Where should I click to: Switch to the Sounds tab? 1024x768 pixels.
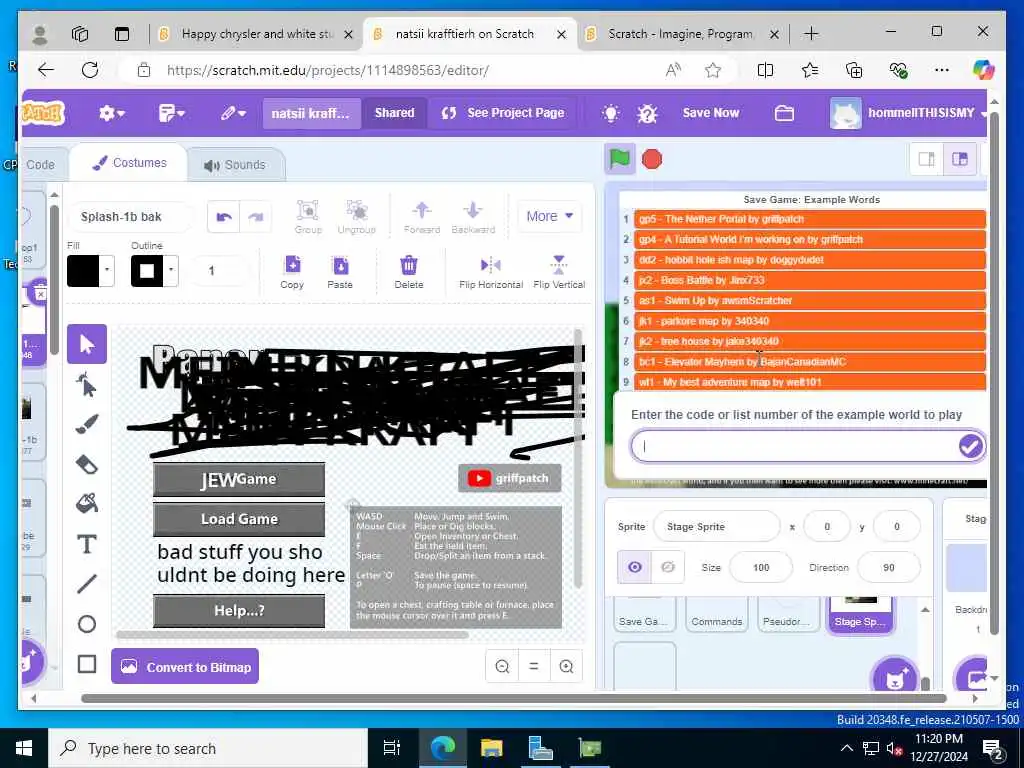tap(234, 165)
